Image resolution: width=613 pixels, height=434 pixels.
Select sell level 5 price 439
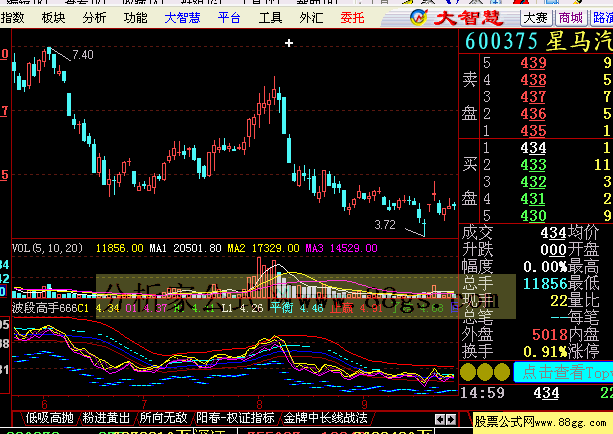coord(533,63)
